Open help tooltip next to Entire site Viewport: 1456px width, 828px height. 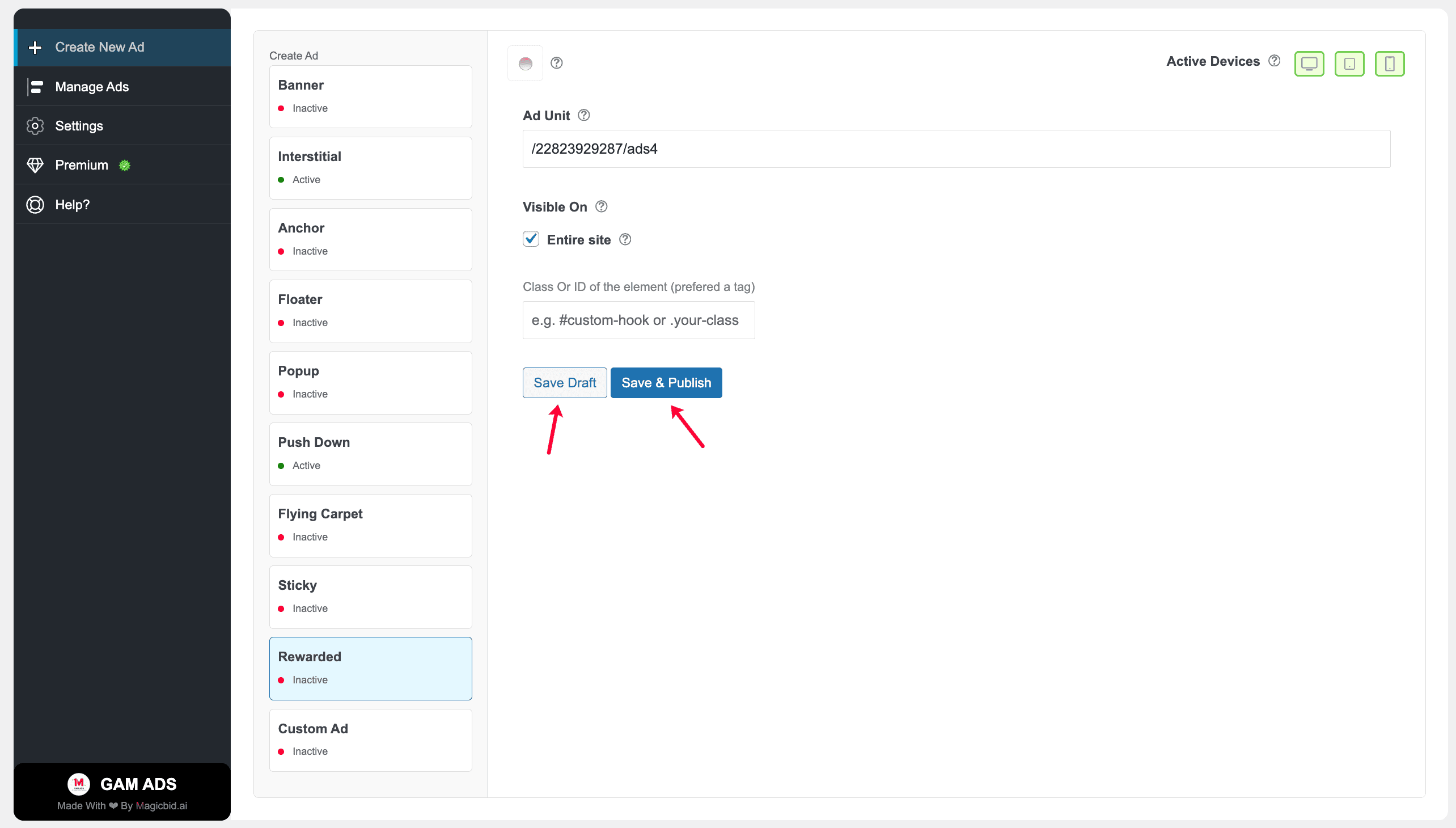(625, 239)
